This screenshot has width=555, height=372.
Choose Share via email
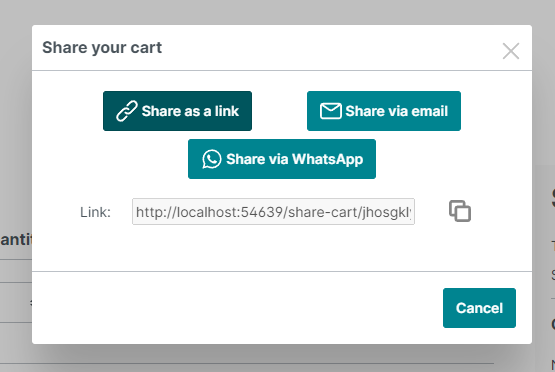point(384,111)
